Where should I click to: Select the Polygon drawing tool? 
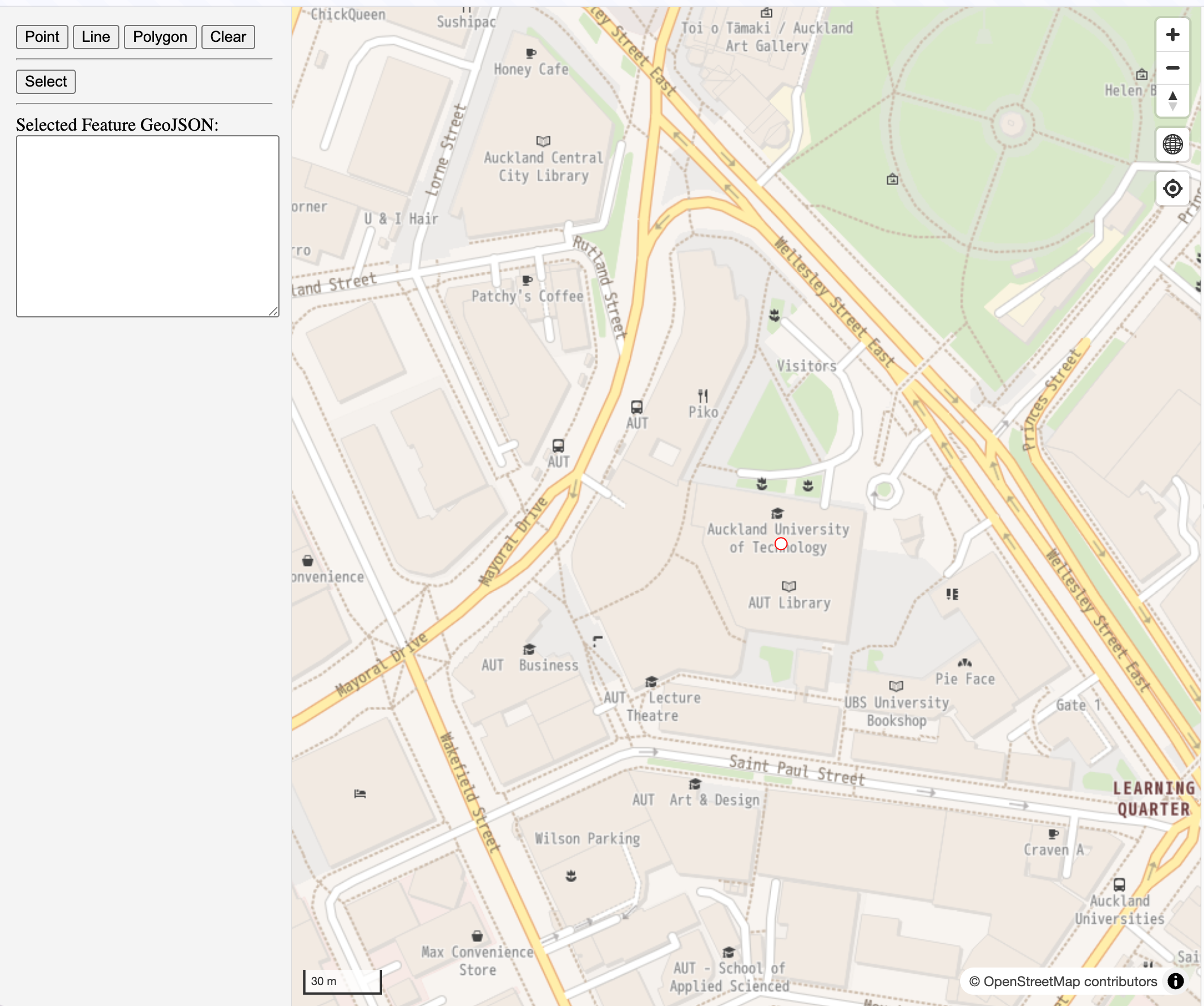pos(160,37)
